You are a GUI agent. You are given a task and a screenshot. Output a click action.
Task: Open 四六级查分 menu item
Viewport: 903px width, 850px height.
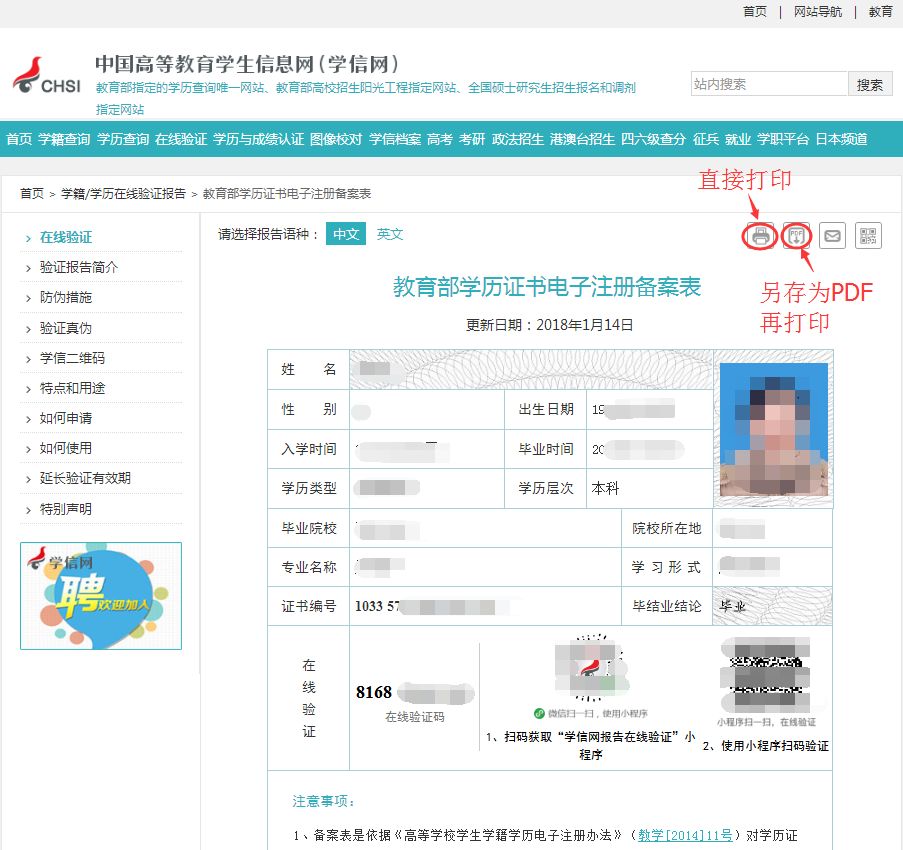(x=654, y=139)
